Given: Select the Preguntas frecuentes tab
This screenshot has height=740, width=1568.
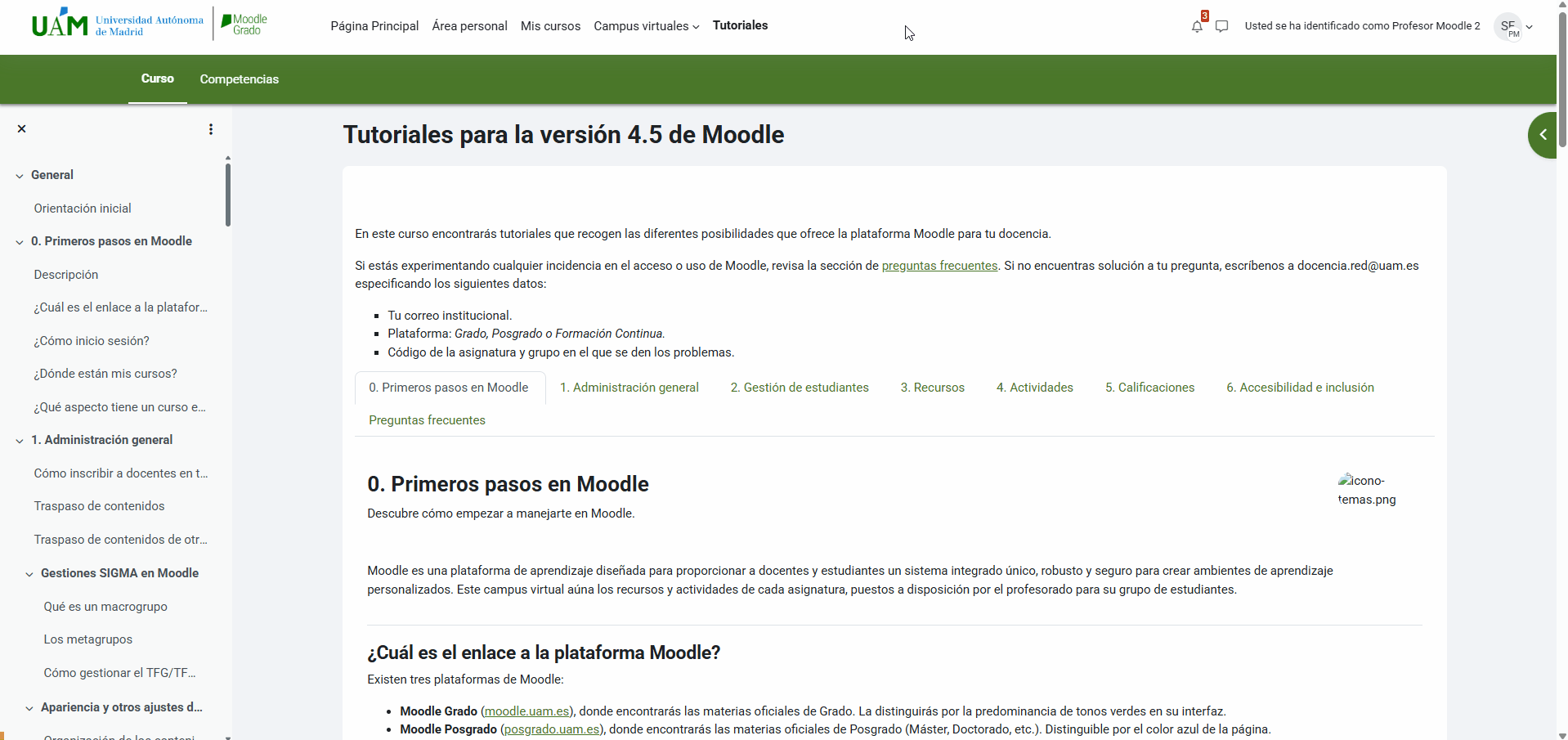Looking at the screenshot, I should tap(427, 420).
